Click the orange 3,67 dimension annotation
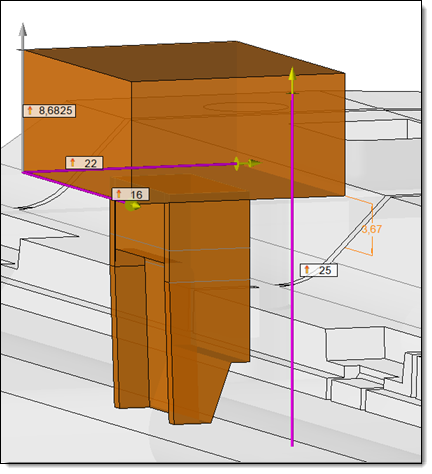Viewport: 432px width, 474px height. click(371, 229)
